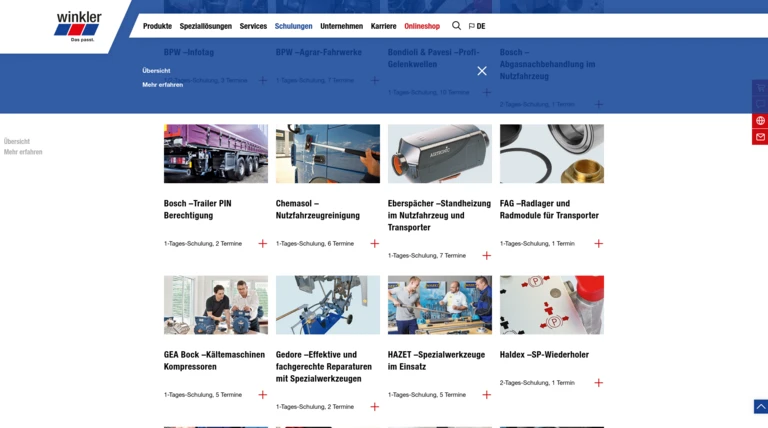768x428 pixels.
Task: Close the blue submenu overlay with X
Action: pyautogui.click(x=482, y=71)
